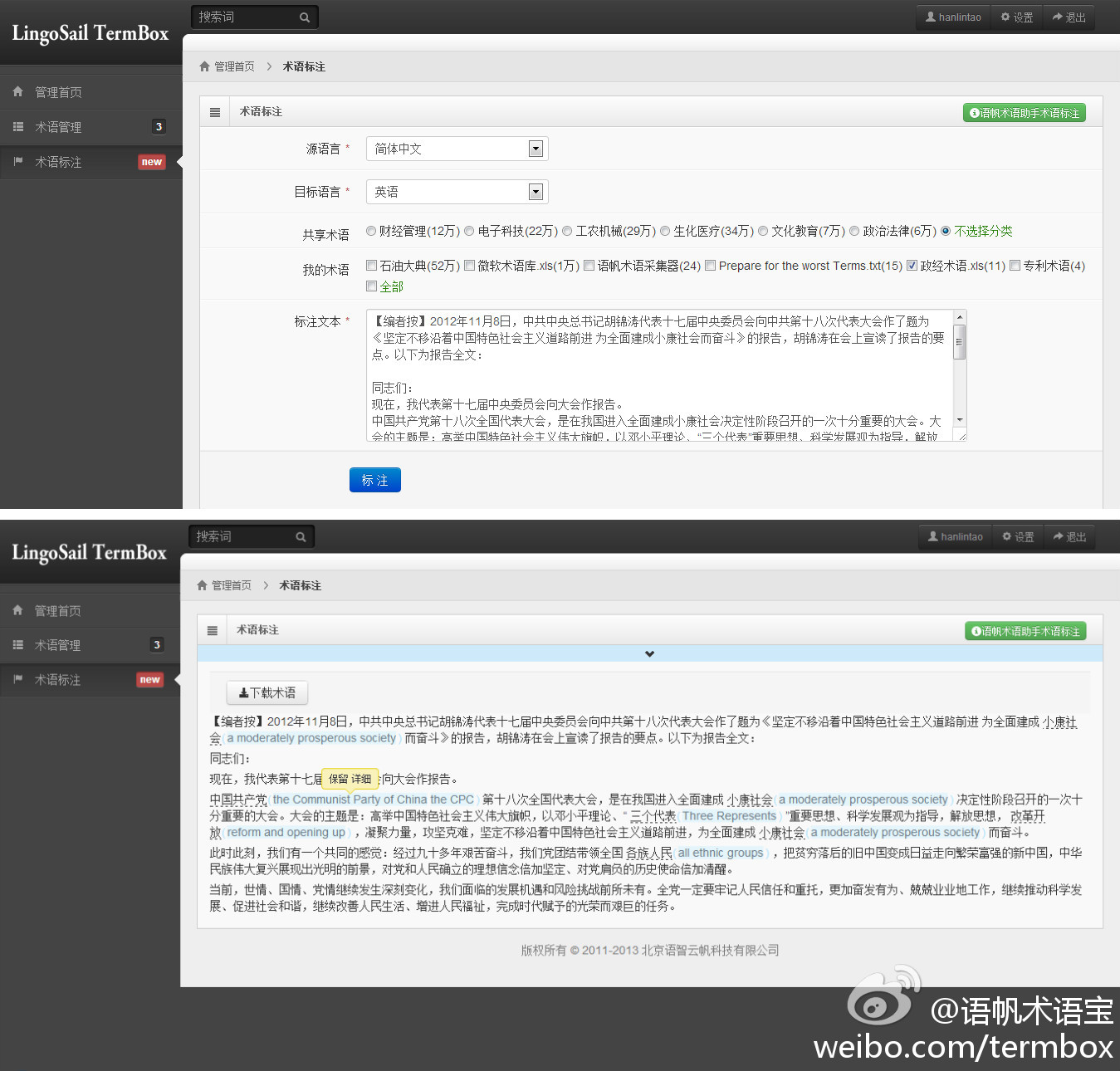Click the badge 3 beside 术语管理 on the form page
The image size is (1120, 1071).
[159, 126]
